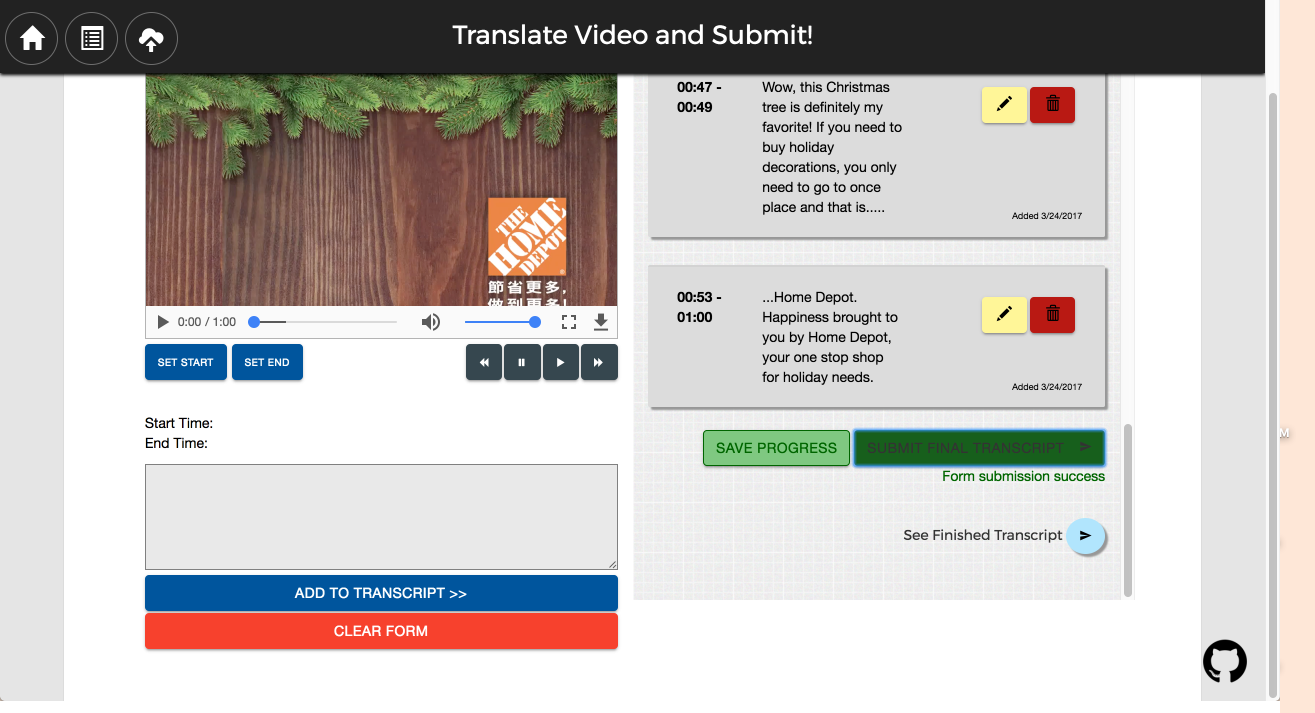The height and width of the screenshot is (713, 1315).
Task: Click the 'Start Time:' label
Action: tap(179, 424)
